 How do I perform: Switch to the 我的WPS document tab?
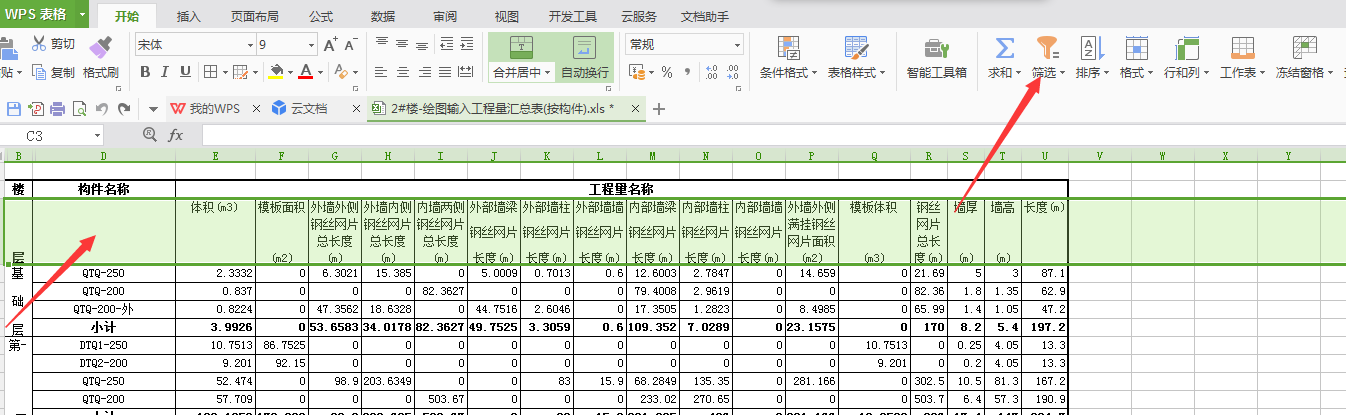coord(205,108)
